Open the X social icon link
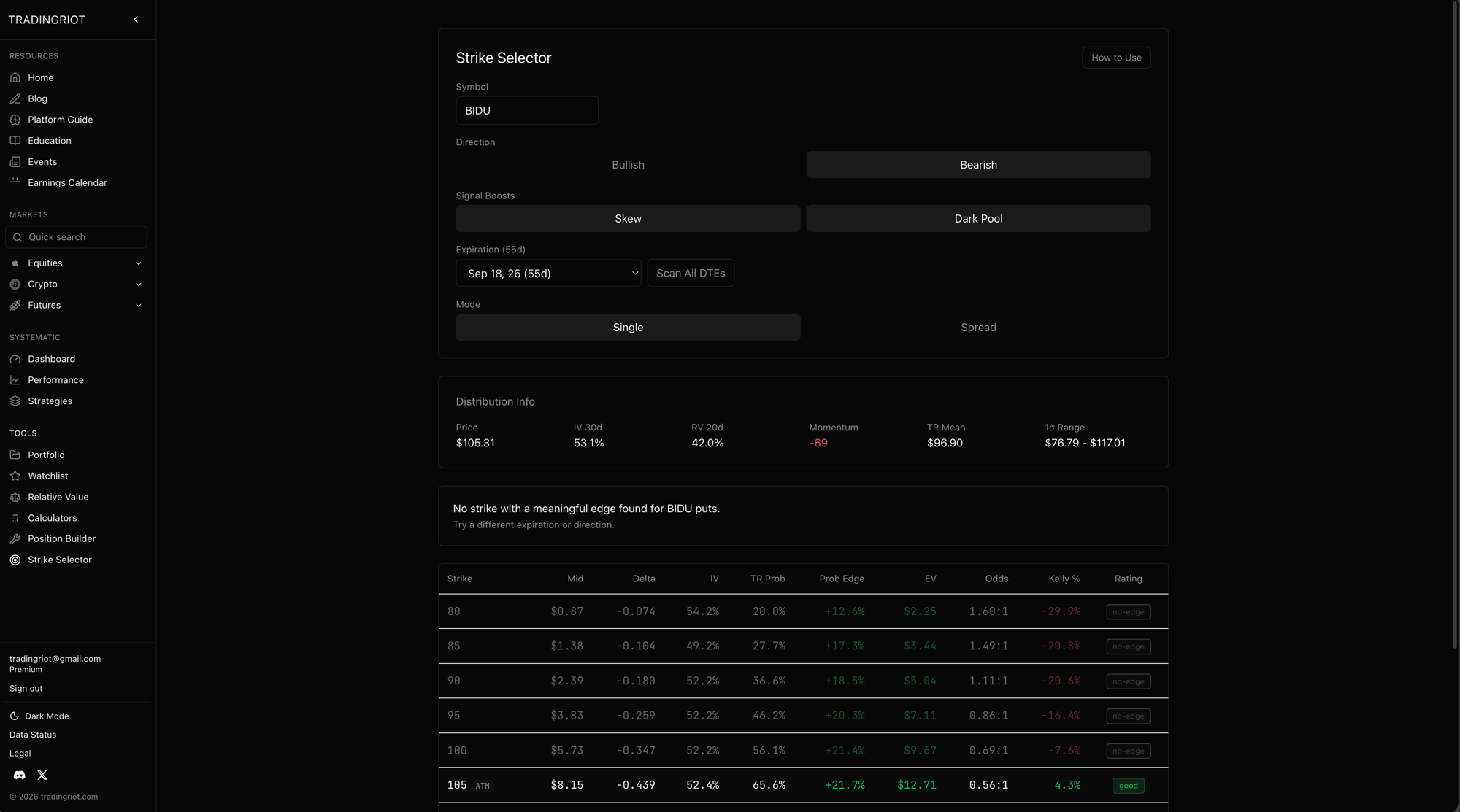This screenshot has width=1460, height=812. 42,776
